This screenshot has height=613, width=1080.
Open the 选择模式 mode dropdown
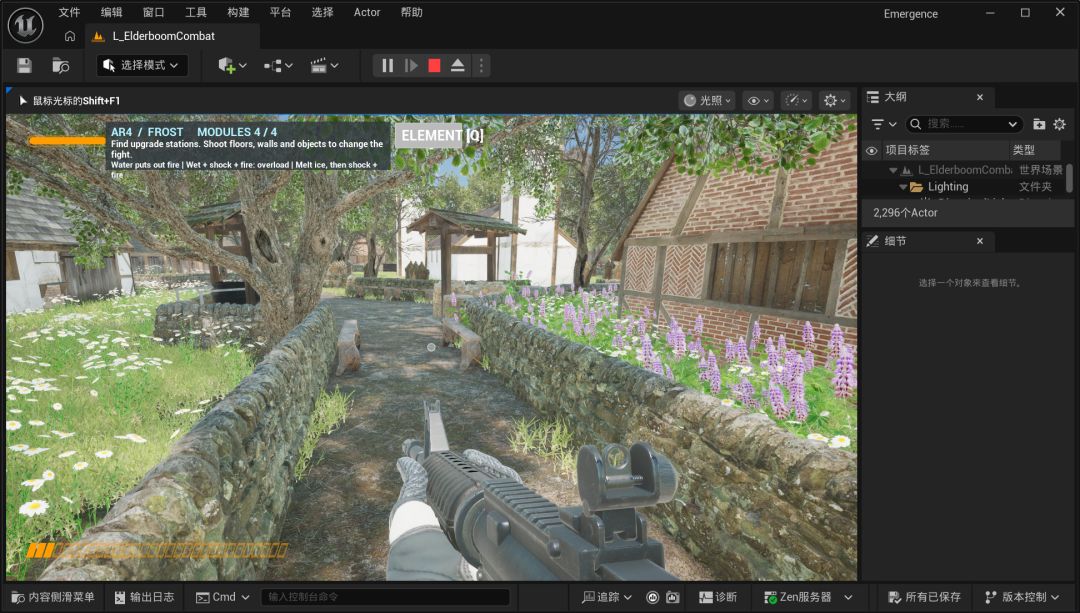tap(143, 65)
